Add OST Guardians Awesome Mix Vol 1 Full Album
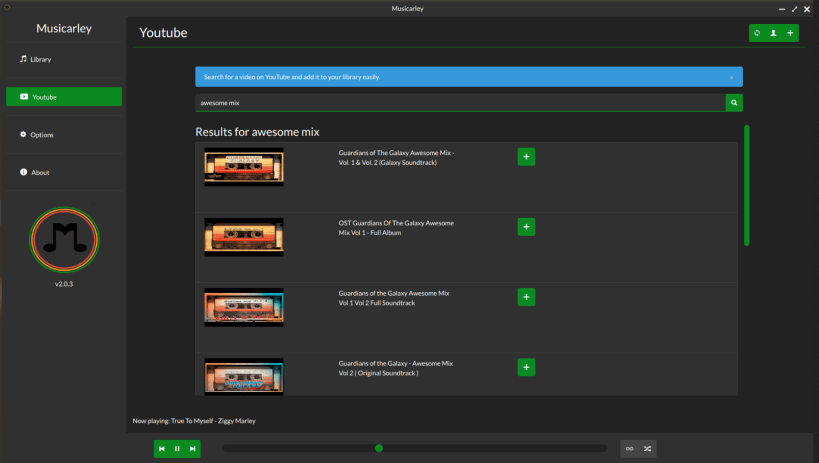 [526, 227]
